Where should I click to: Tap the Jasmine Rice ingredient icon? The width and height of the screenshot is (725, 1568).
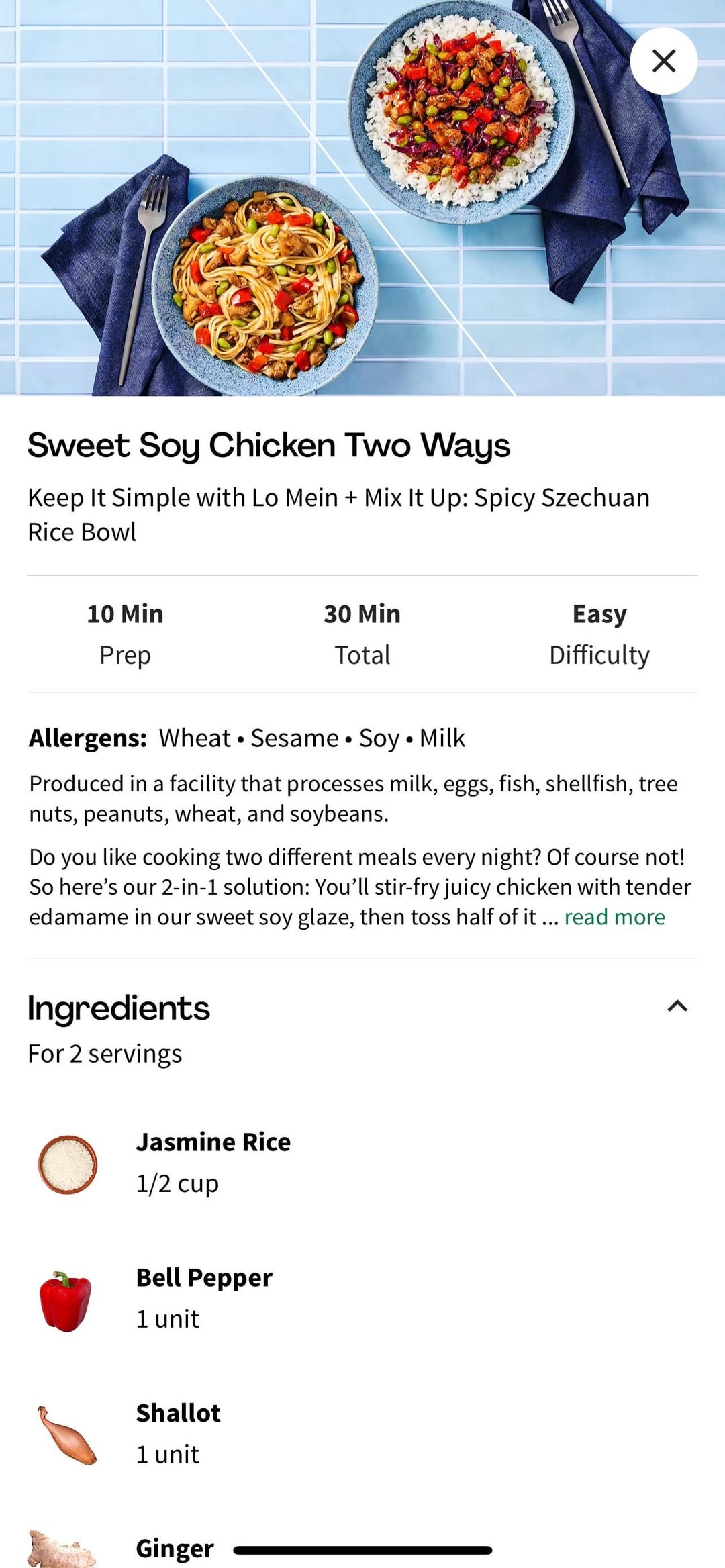tap(67, 1164)
